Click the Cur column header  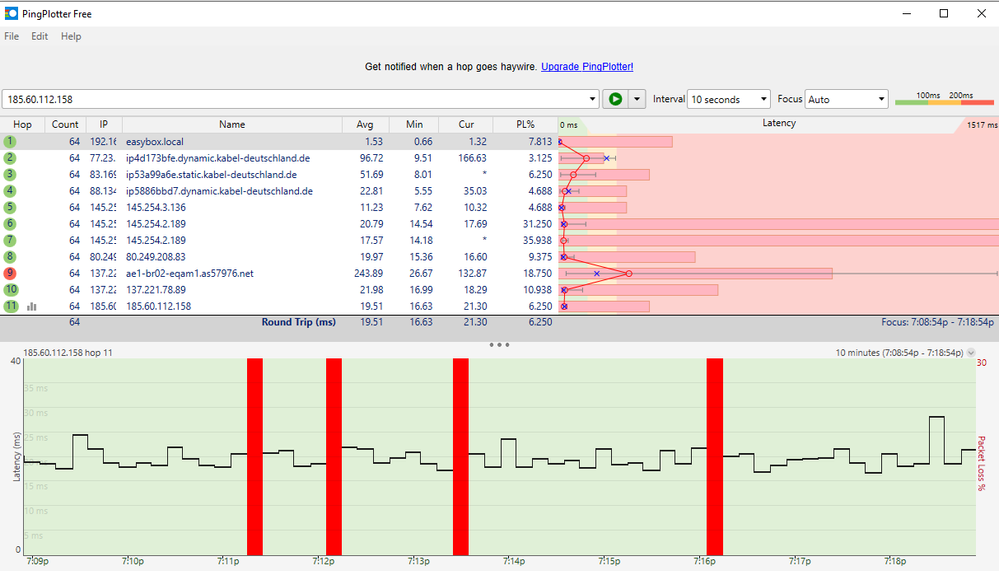[466, 124]
